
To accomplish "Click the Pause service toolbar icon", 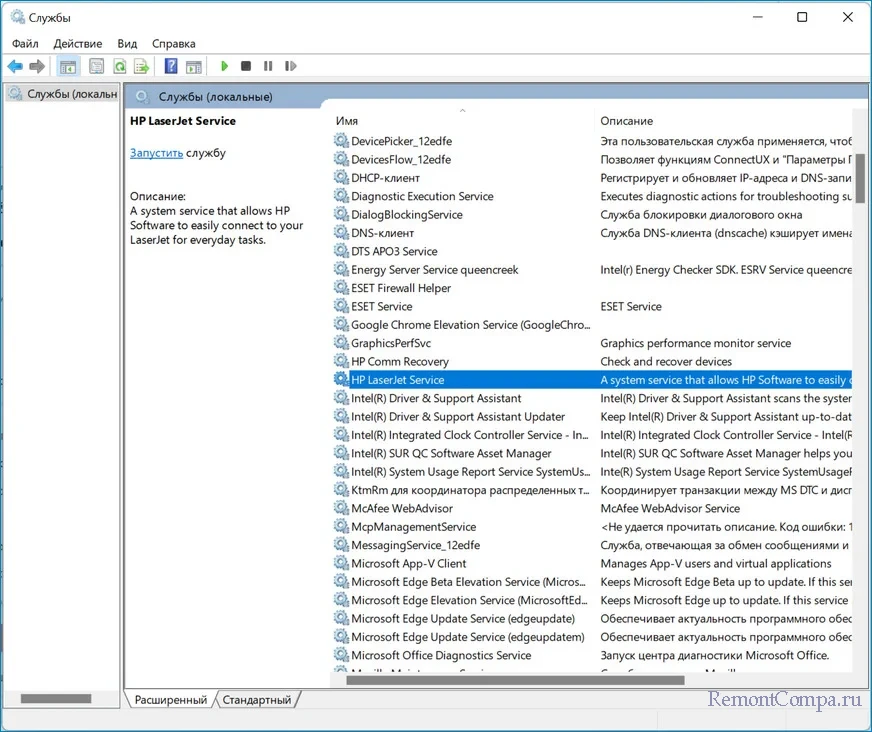I will click(x=268, y=66).
